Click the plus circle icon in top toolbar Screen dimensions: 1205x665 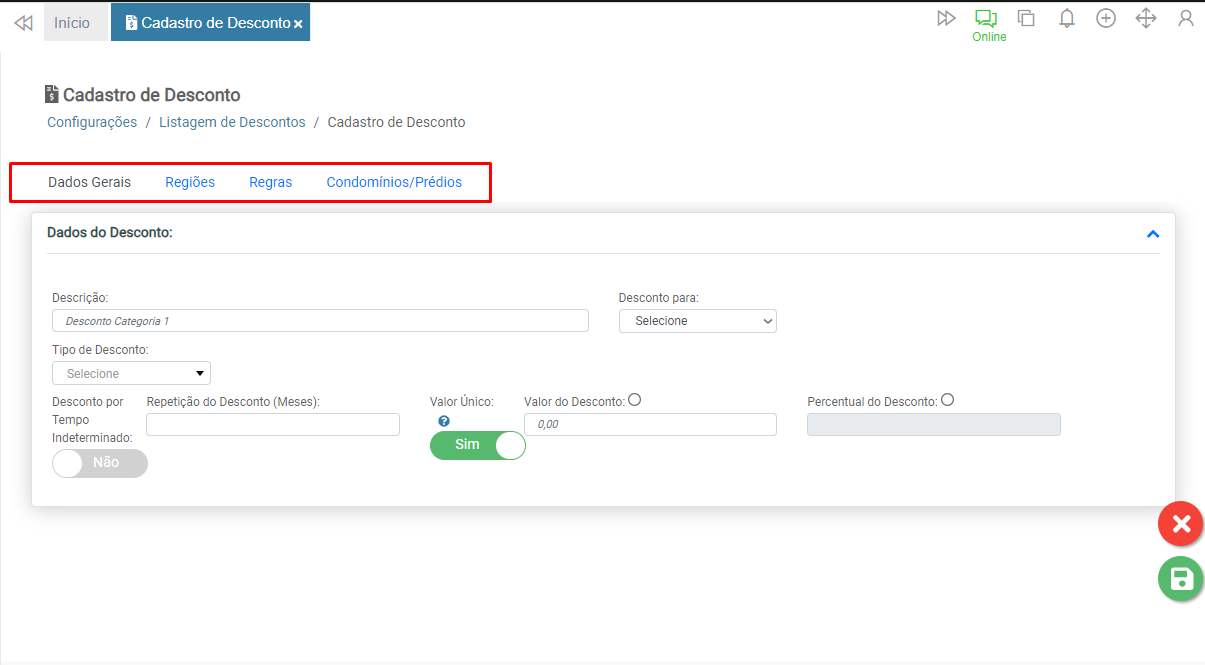[1106, 18]
